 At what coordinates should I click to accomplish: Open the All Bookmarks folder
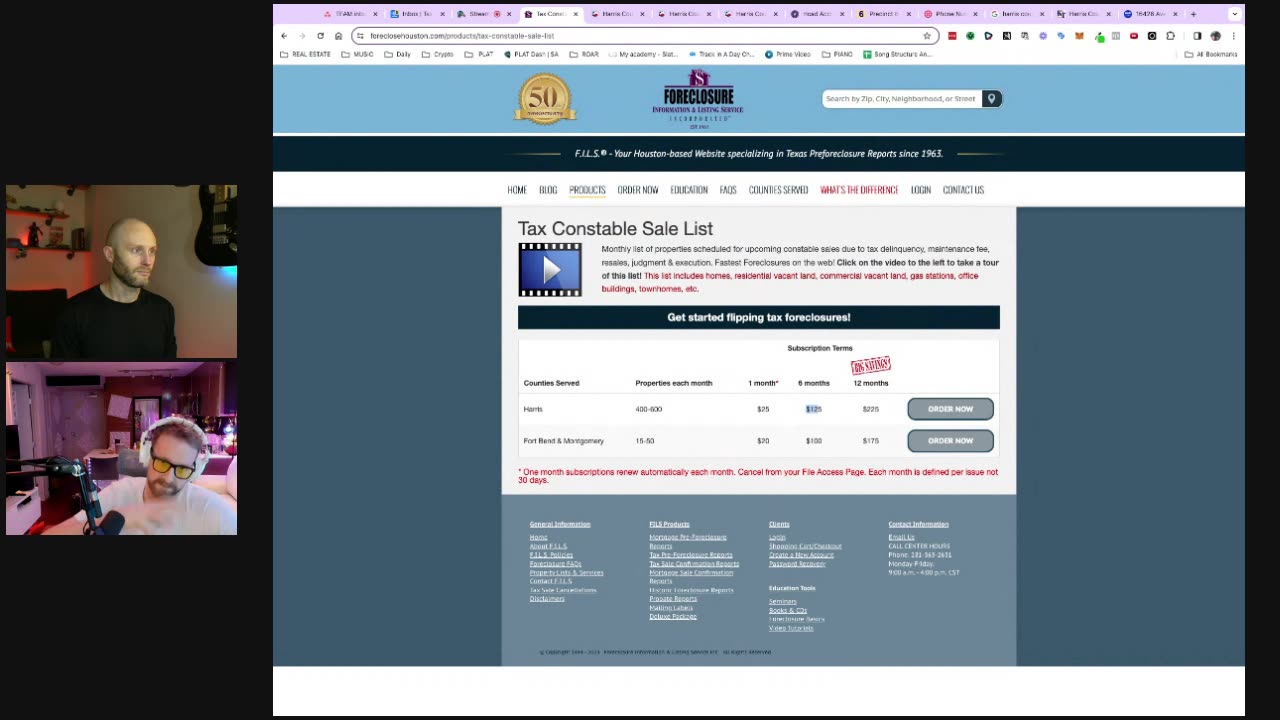tap(1211, 54)
